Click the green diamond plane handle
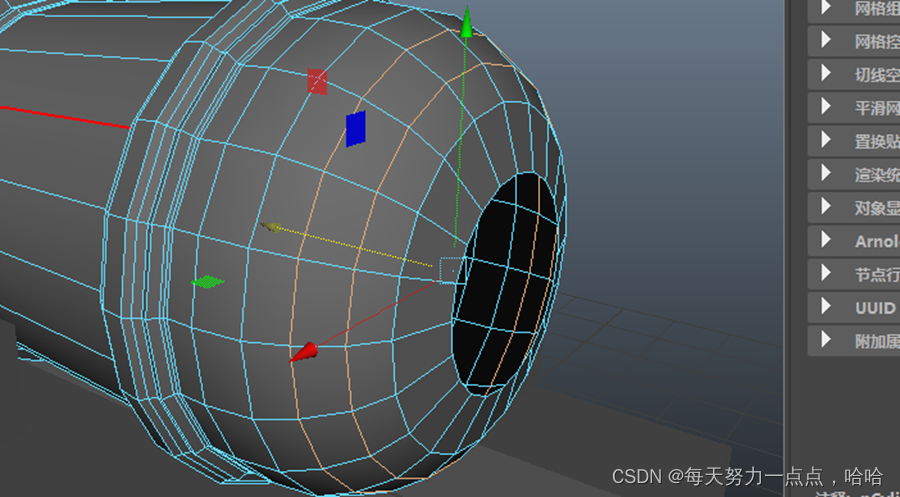 click(208, 281)
